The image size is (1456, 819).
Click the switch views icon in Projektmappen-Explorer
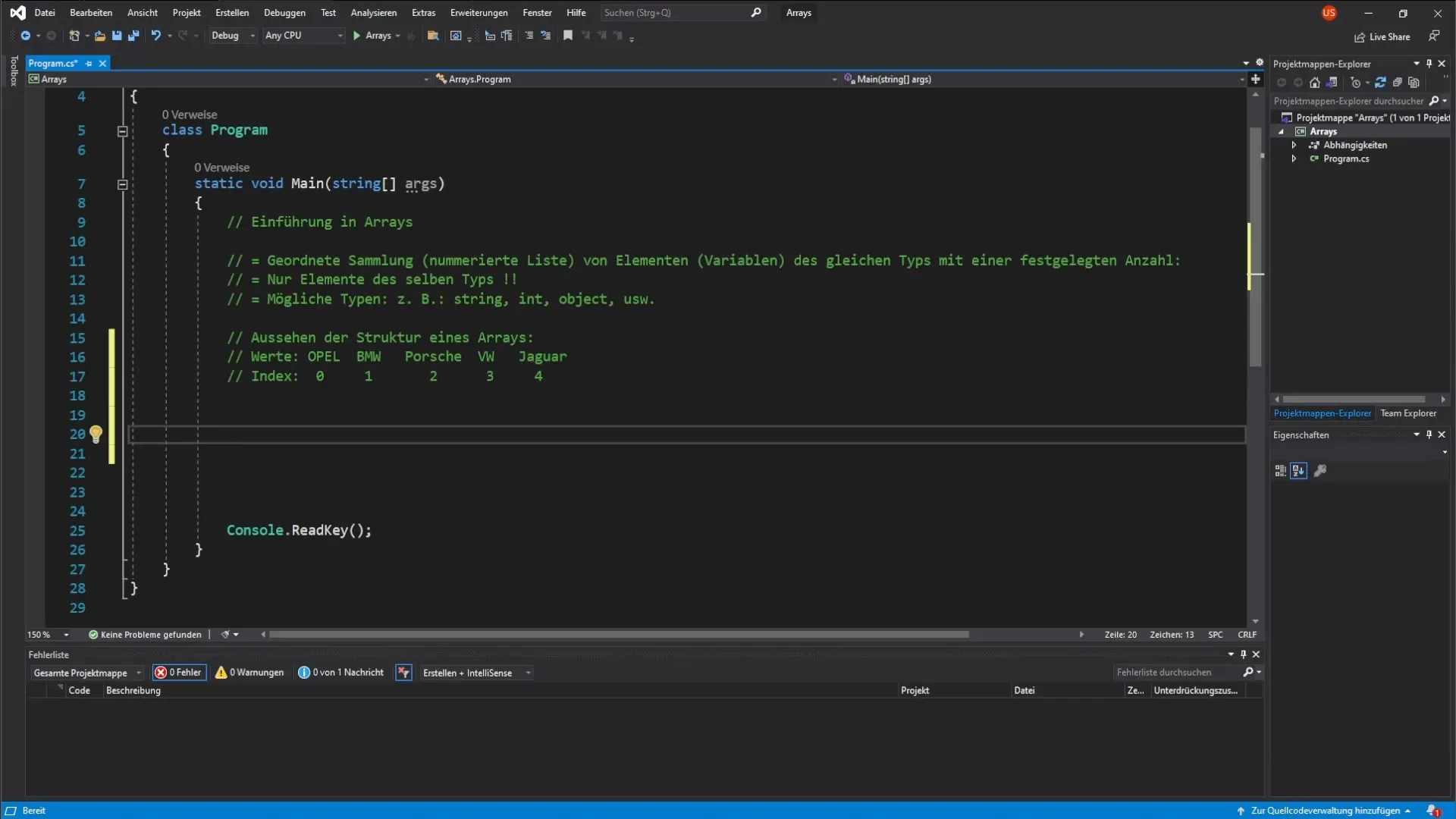tap(1332, 83)
